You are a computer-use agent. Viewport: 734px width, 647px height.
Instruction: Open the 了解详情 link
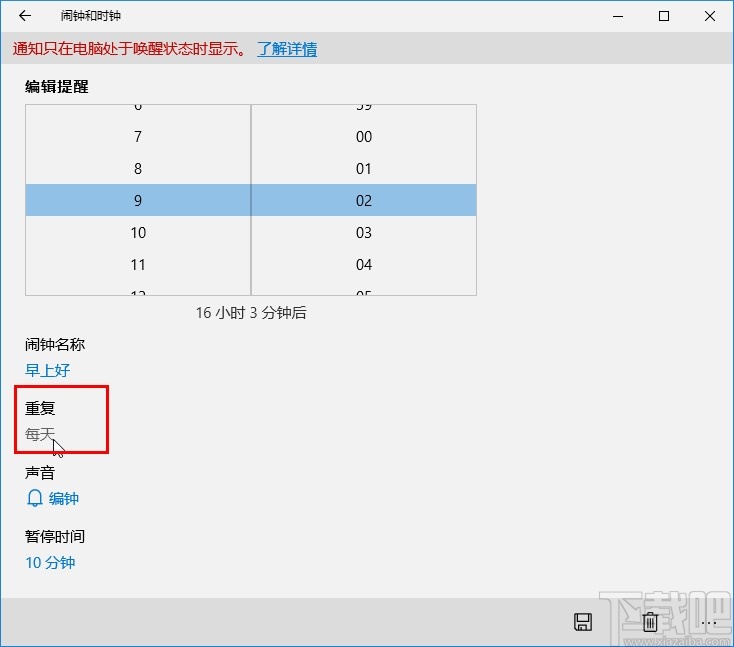coord(287,49)
